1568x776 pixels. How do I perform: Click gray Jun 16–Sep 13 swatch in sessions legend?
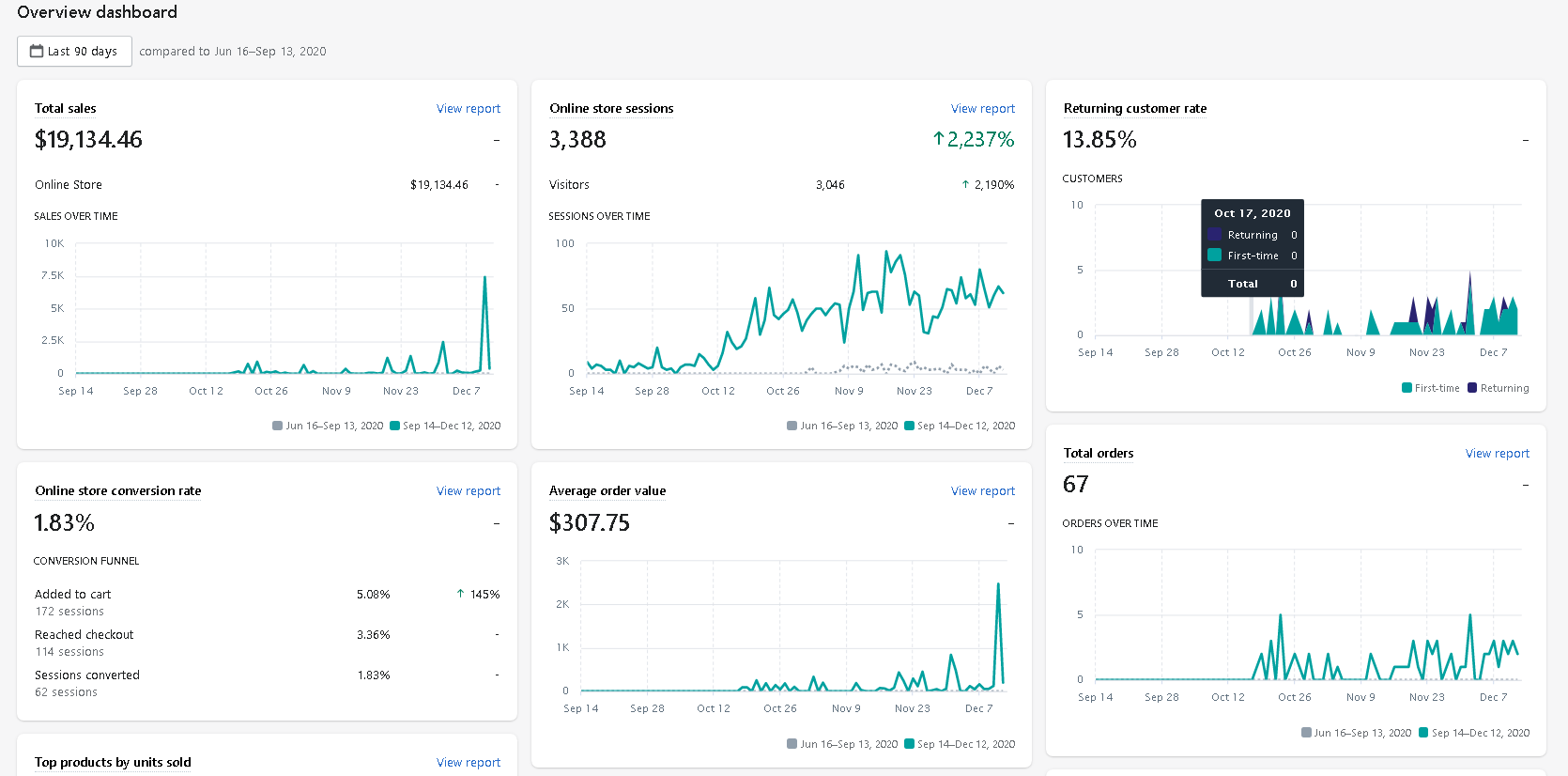pyautogui.click(x=792, y=426)
